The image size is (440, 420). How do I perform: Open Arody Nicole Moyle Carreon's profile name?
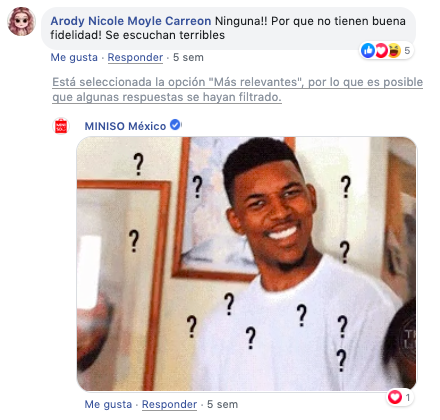(131, 21)
